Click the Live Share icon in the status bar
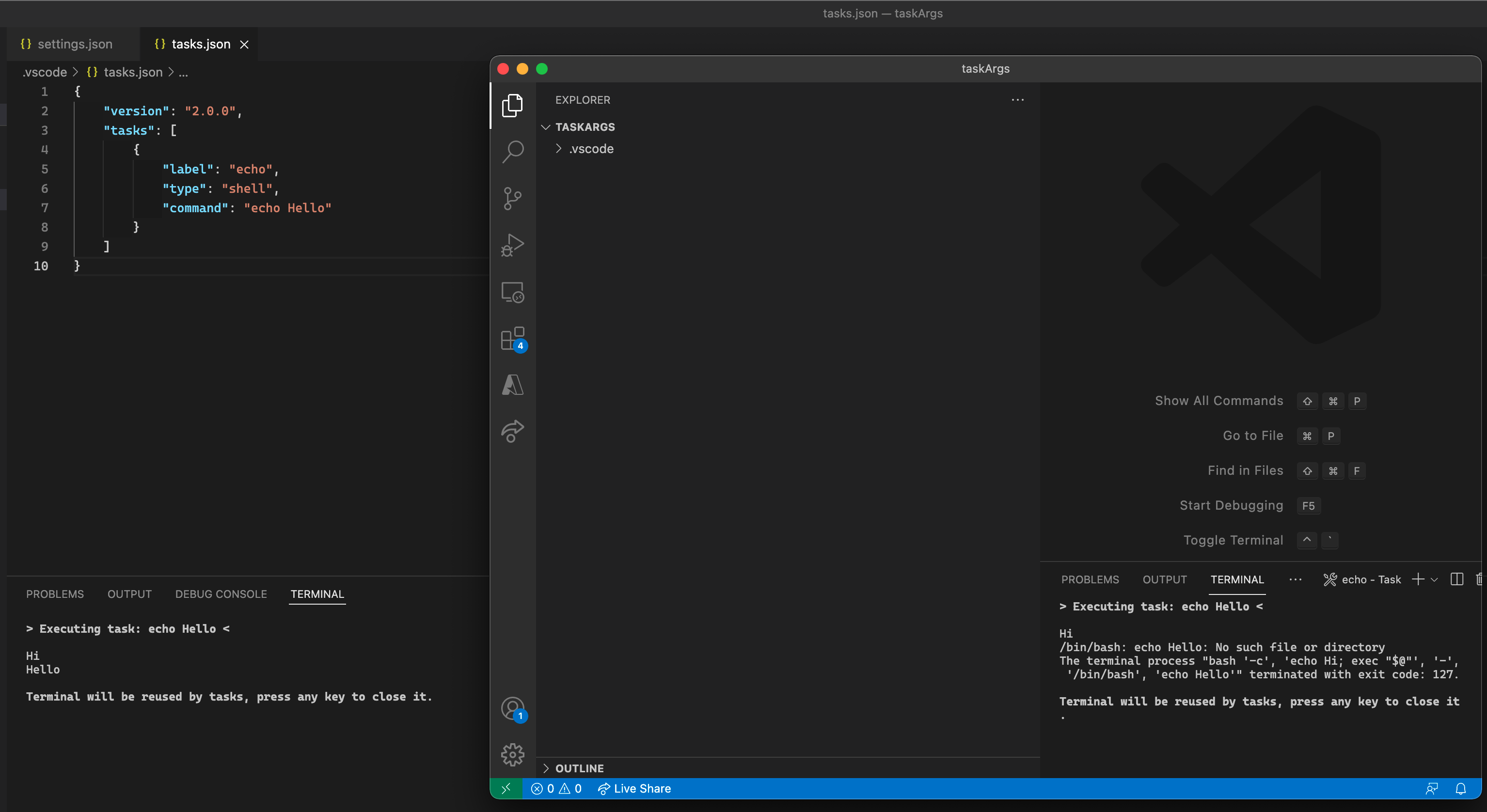 coord(633,788)
